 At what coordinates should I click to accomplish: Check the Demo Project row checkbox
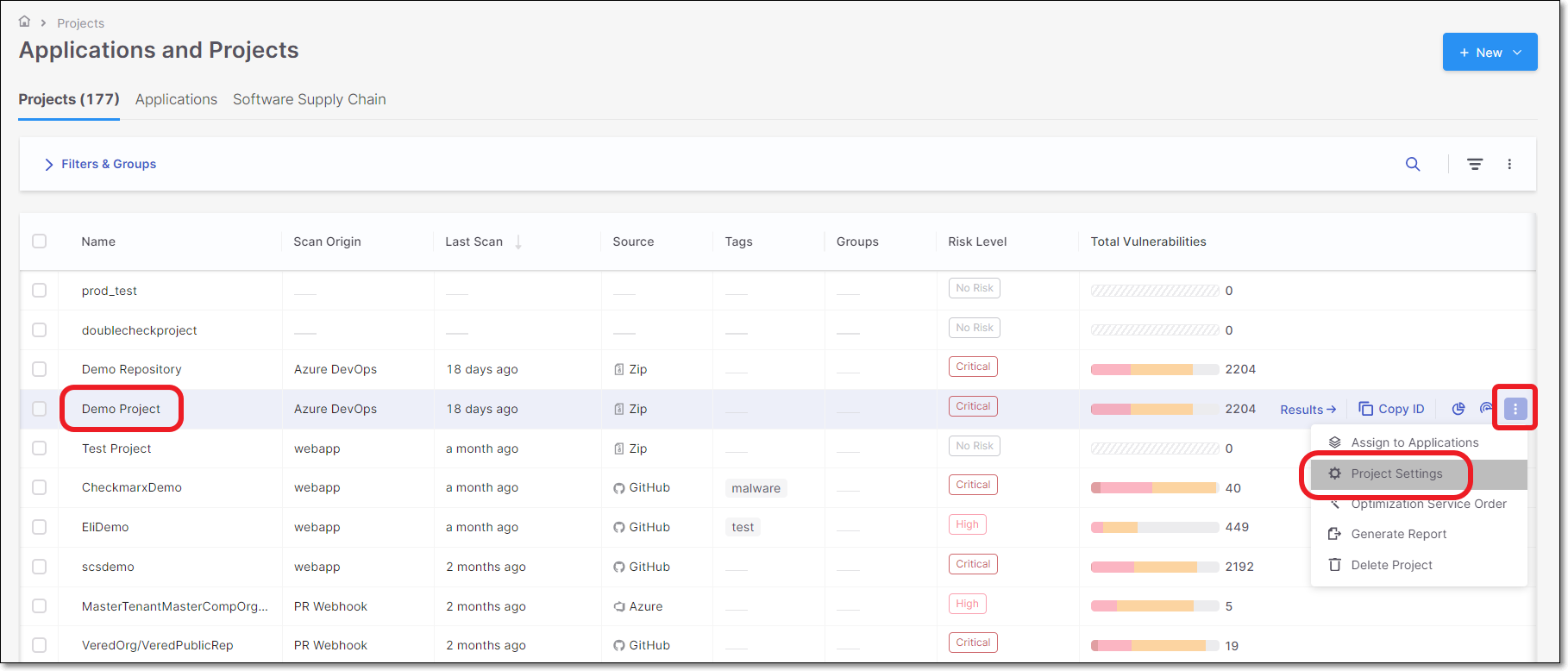[40, 409]
